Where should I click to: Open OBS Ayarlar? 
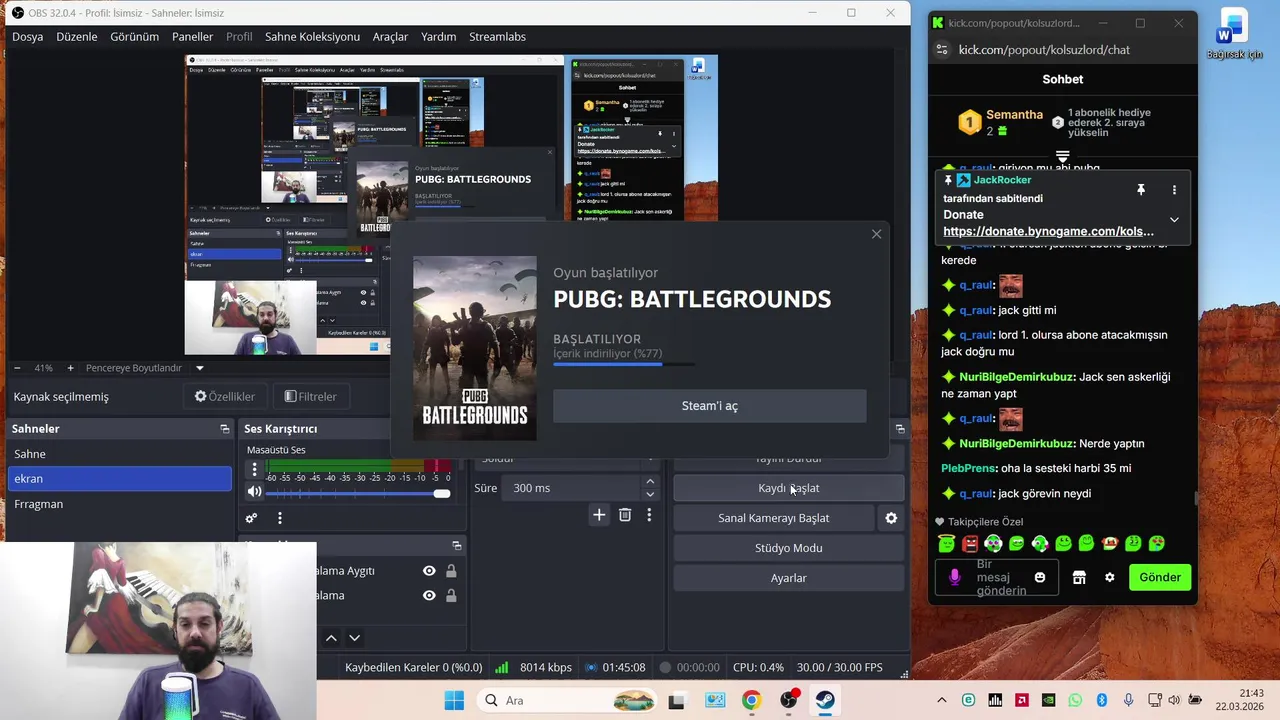(x=788, y=578)
